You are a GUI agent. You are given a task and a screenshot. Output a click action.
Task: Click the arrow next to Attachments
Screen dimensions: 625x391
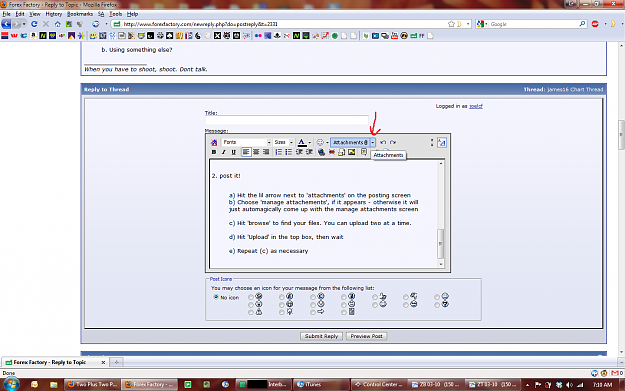click(373, 142)
